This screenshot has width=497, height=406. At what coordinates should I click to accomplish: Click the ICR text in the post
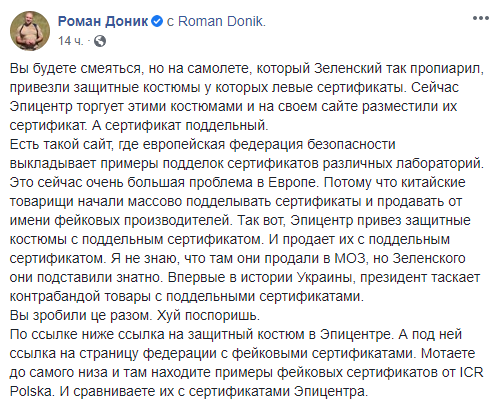tap(471, 372)
